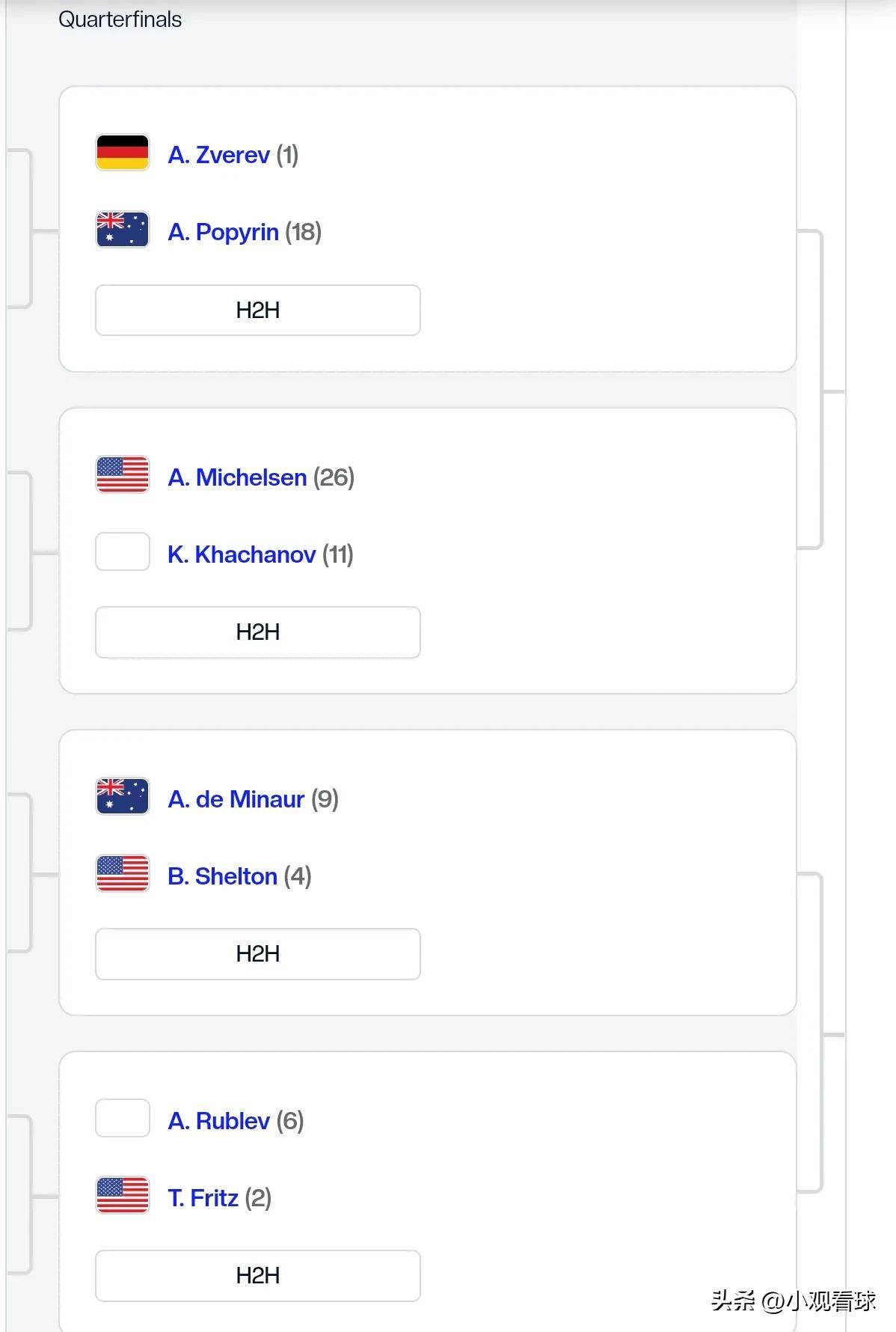Open A. Popyrin player profile link

(x=223, y=232)
